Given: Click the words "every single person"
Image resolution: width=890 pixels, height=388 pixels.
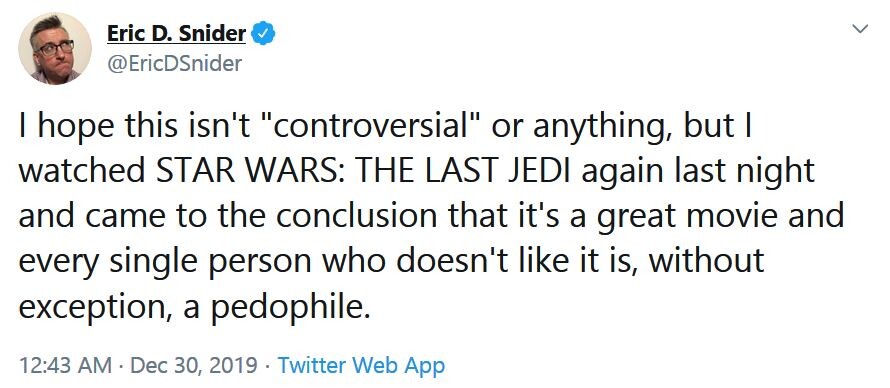Looking at the screenshot, I should [165, 261].
